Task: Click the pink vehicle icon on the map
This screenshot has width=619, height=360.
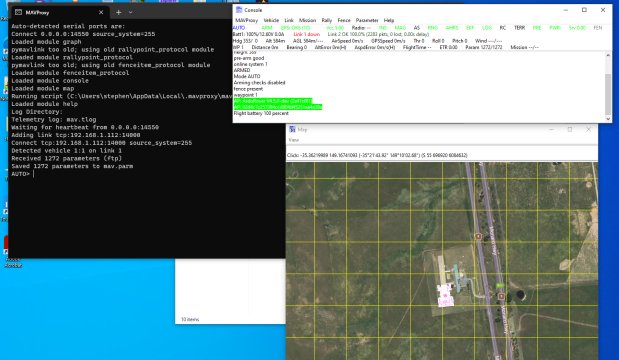Action: (445, 295)
